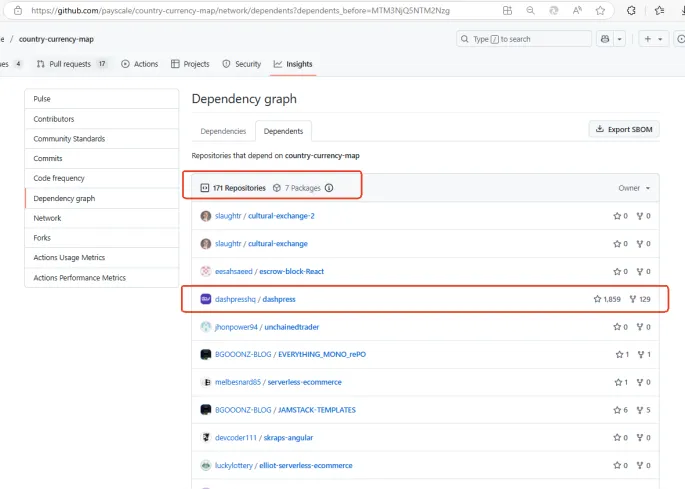Click the luckylottery avatar icon

point(206,465)
